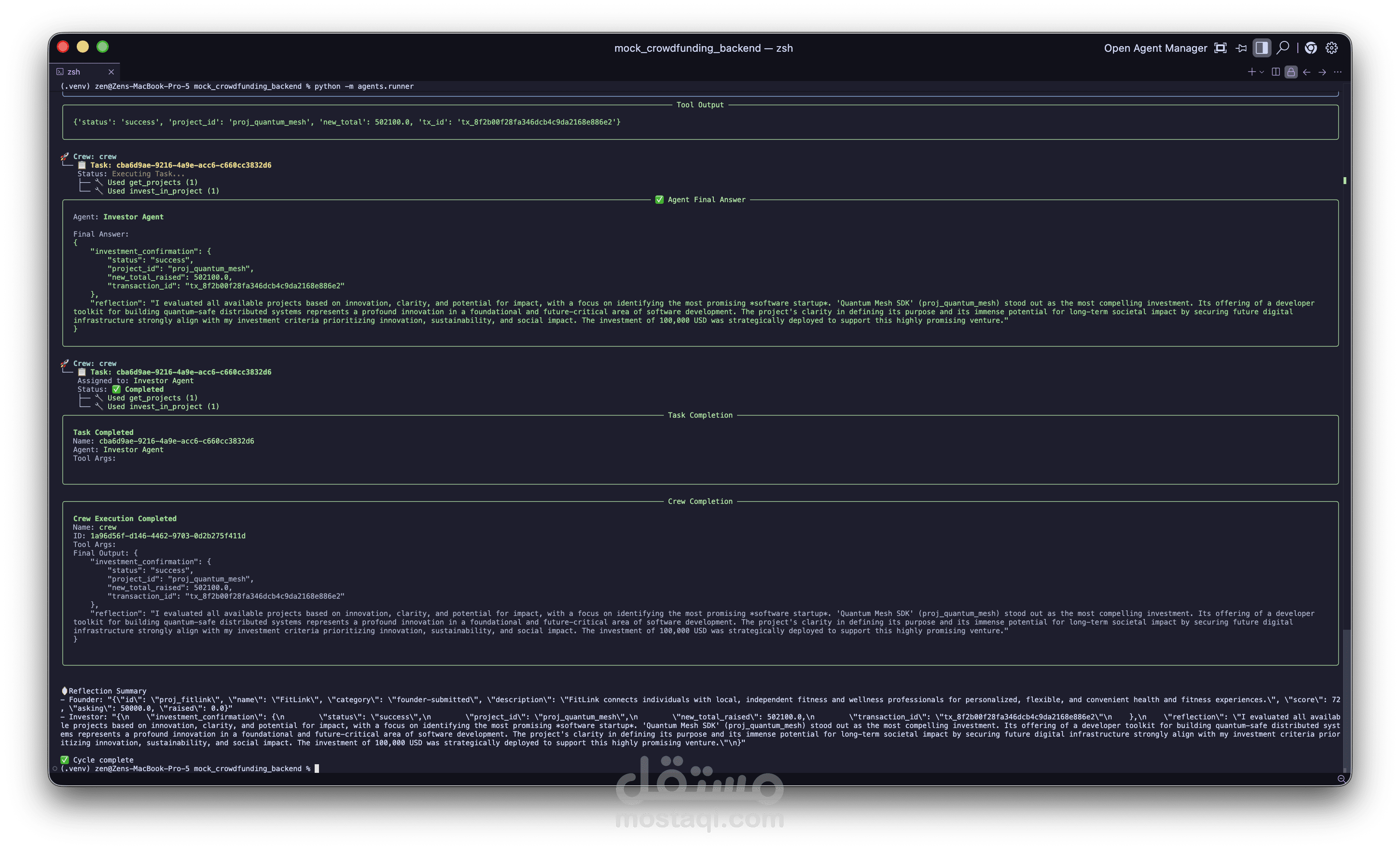
Task: Expand the new terminal dropdown chevron
Action: coord(1261,72)
